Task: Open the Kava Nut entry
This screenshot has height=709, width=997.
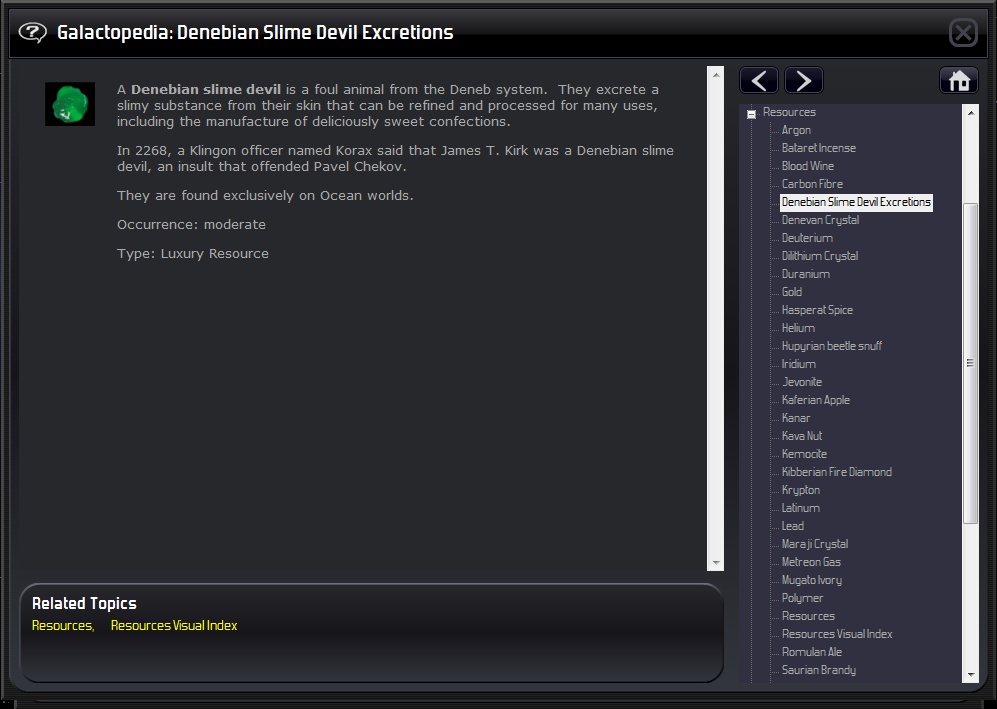Action: tap(802, 436)
